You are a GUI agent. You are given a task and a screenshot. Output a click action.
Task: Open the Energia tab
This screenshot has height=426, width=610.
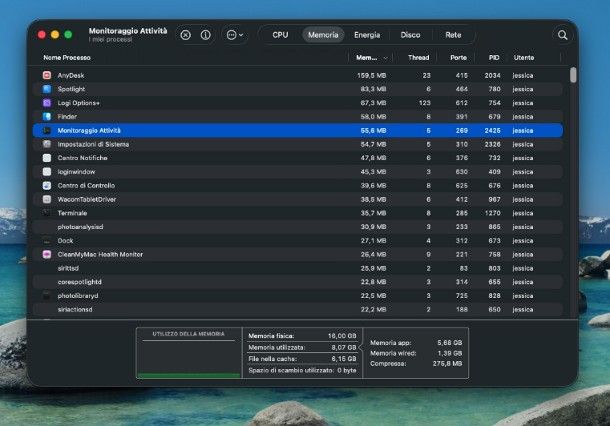coord(367,35)
